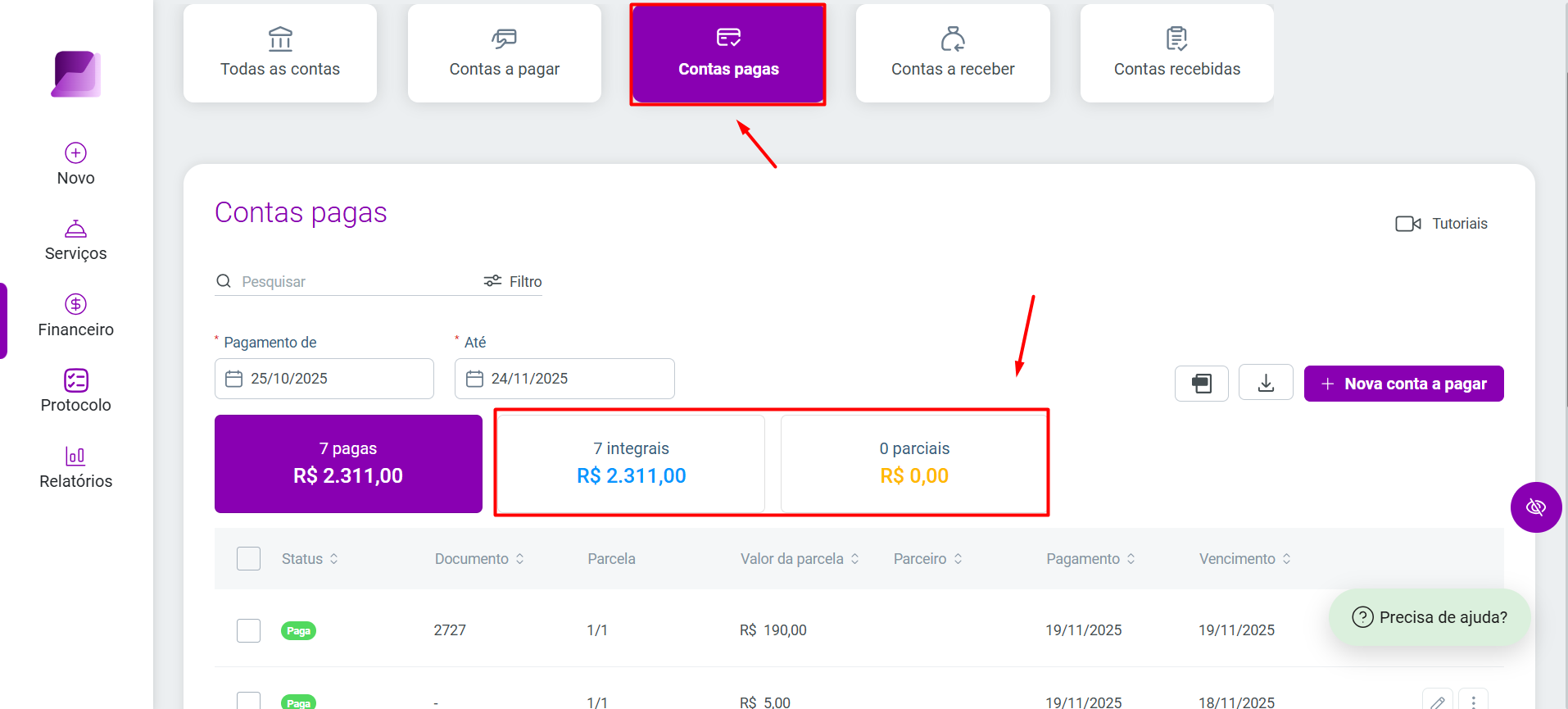Click the Paga badge for document 2727
This screenshot has height=709, width=1568.
pyautogui.click(x=298, y=630)
